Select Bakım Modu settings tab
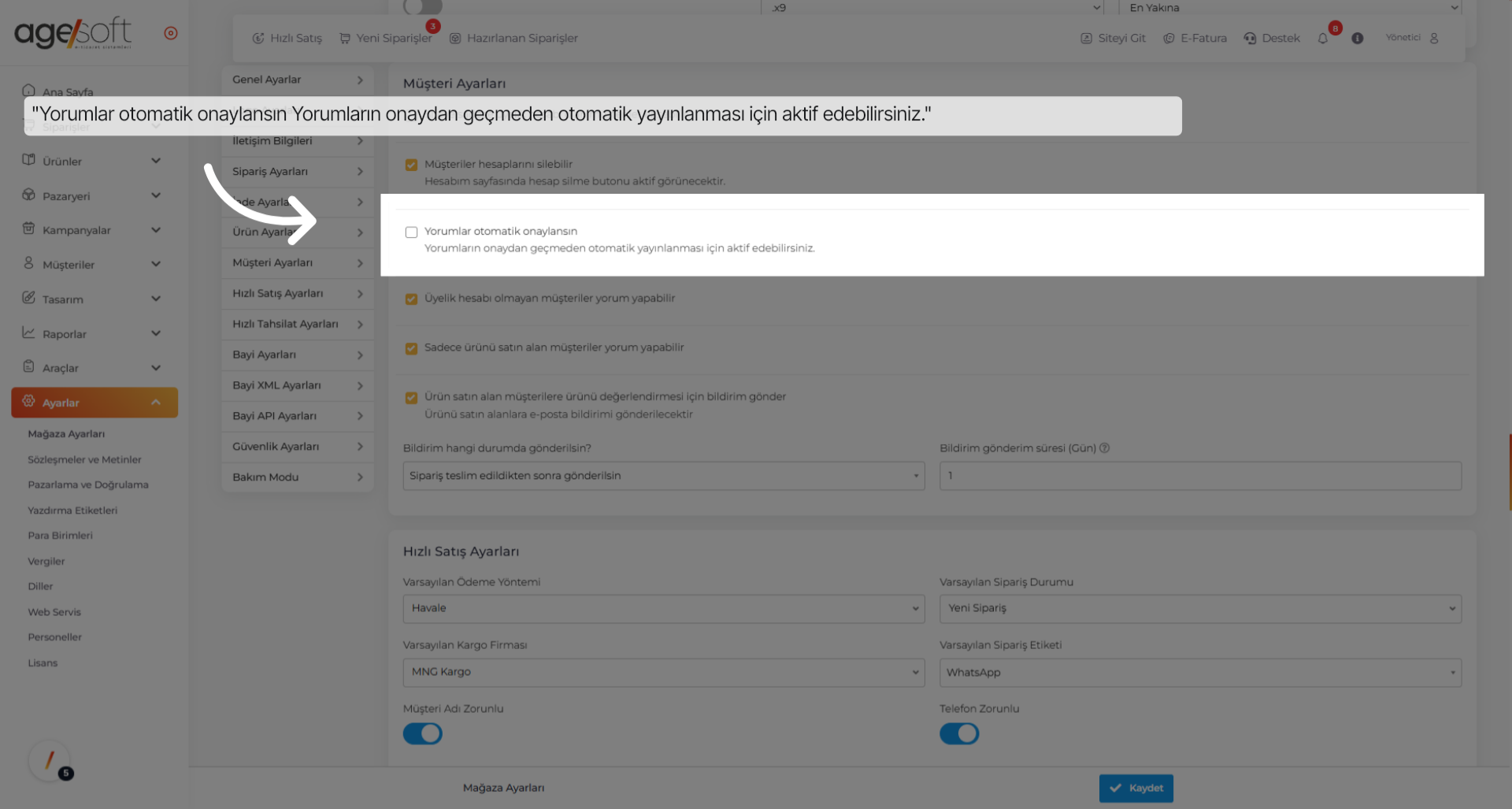The height and width of the screenshot is (809, 1512). click(298, 477)
